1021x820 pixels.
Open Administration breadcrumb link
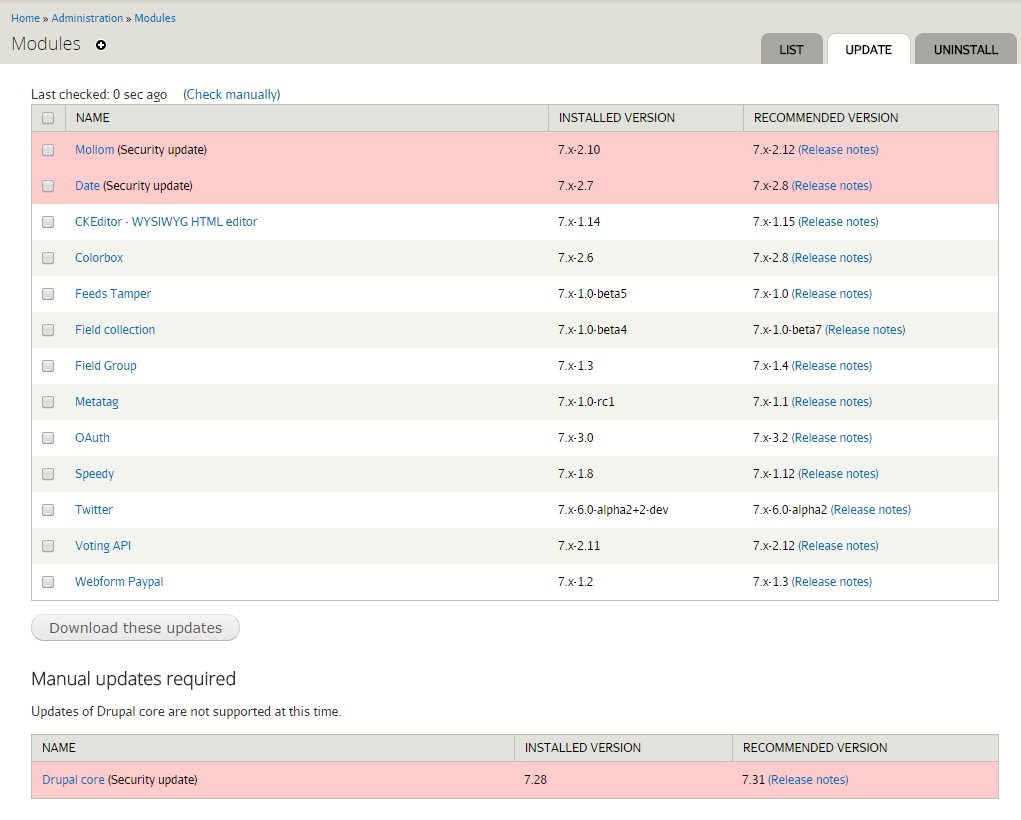(87, 18)
